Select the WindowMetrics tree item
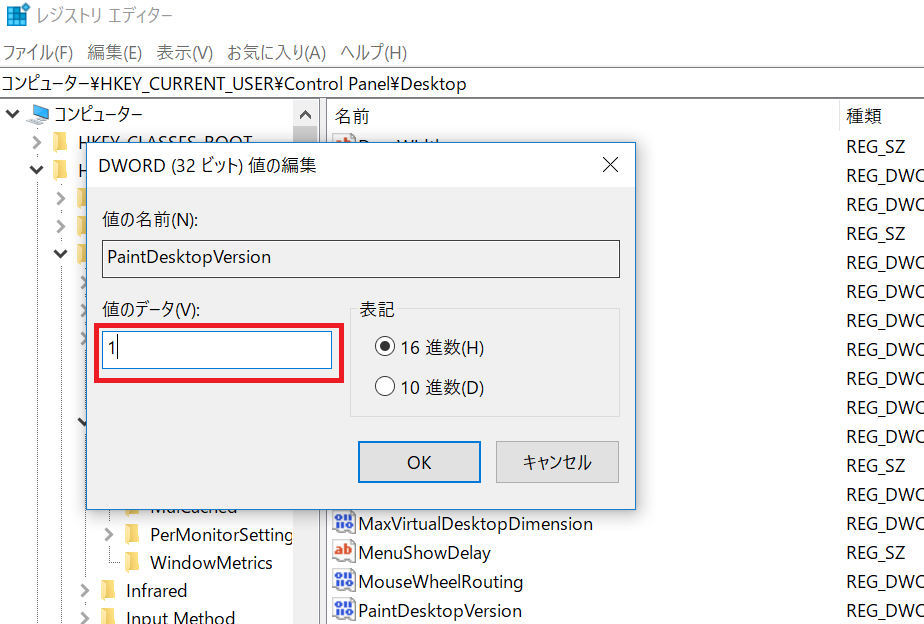The image size is (924, 624). pyautogui.click(x=211, y=563)
